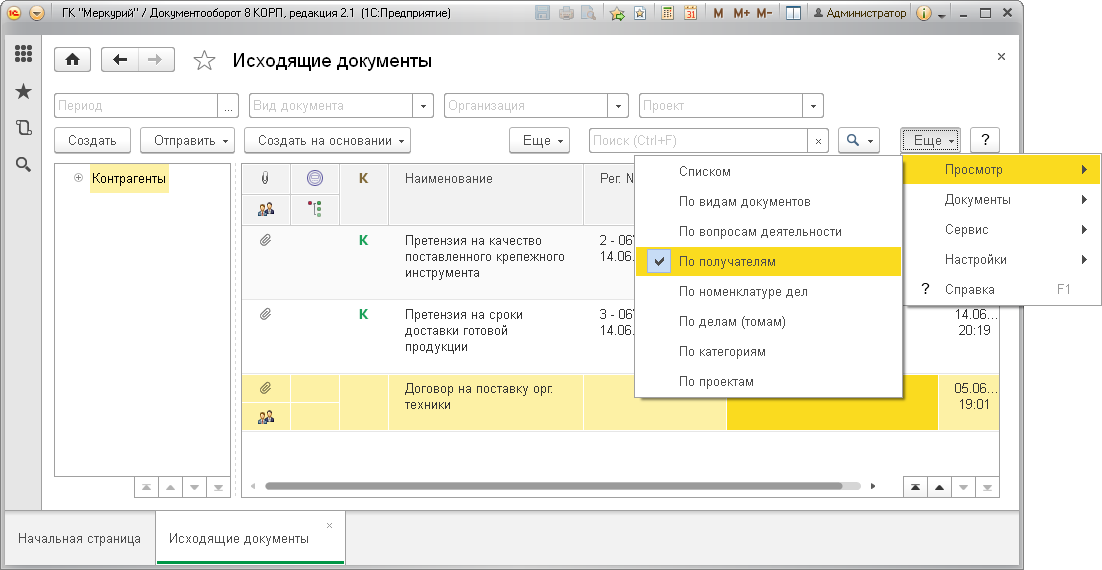Open Проект dropdown arrow
The image size is (1102, 570).
(x=813, y=106)
